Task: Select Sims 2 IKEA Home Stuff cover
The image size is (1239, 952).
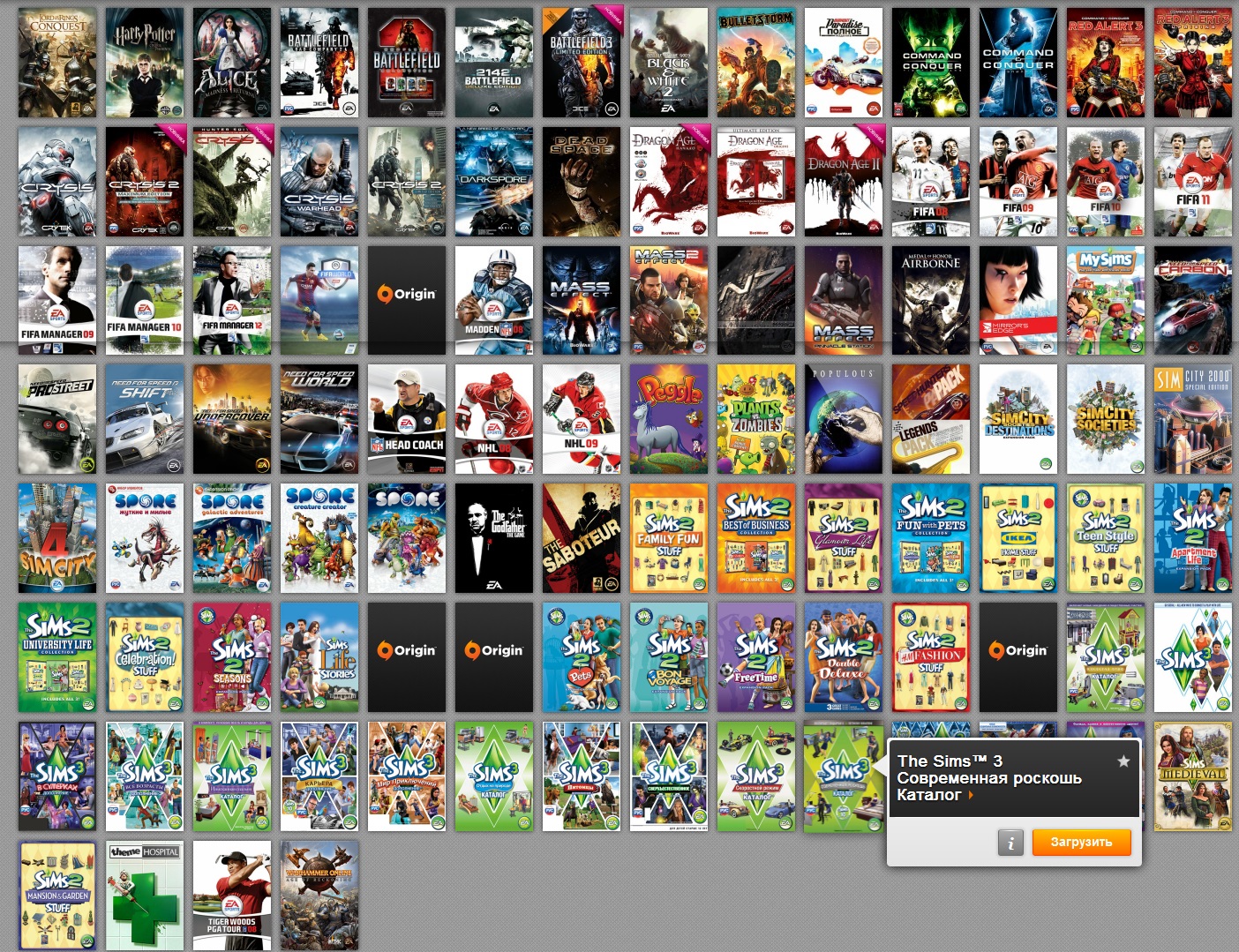Action: 1018,538
